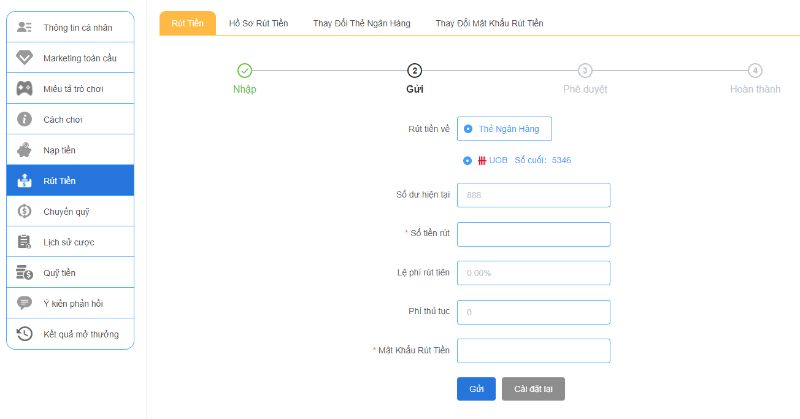Click the blue Gửi submit button
This screenshot has width=800, height=419.
[476, 389]
